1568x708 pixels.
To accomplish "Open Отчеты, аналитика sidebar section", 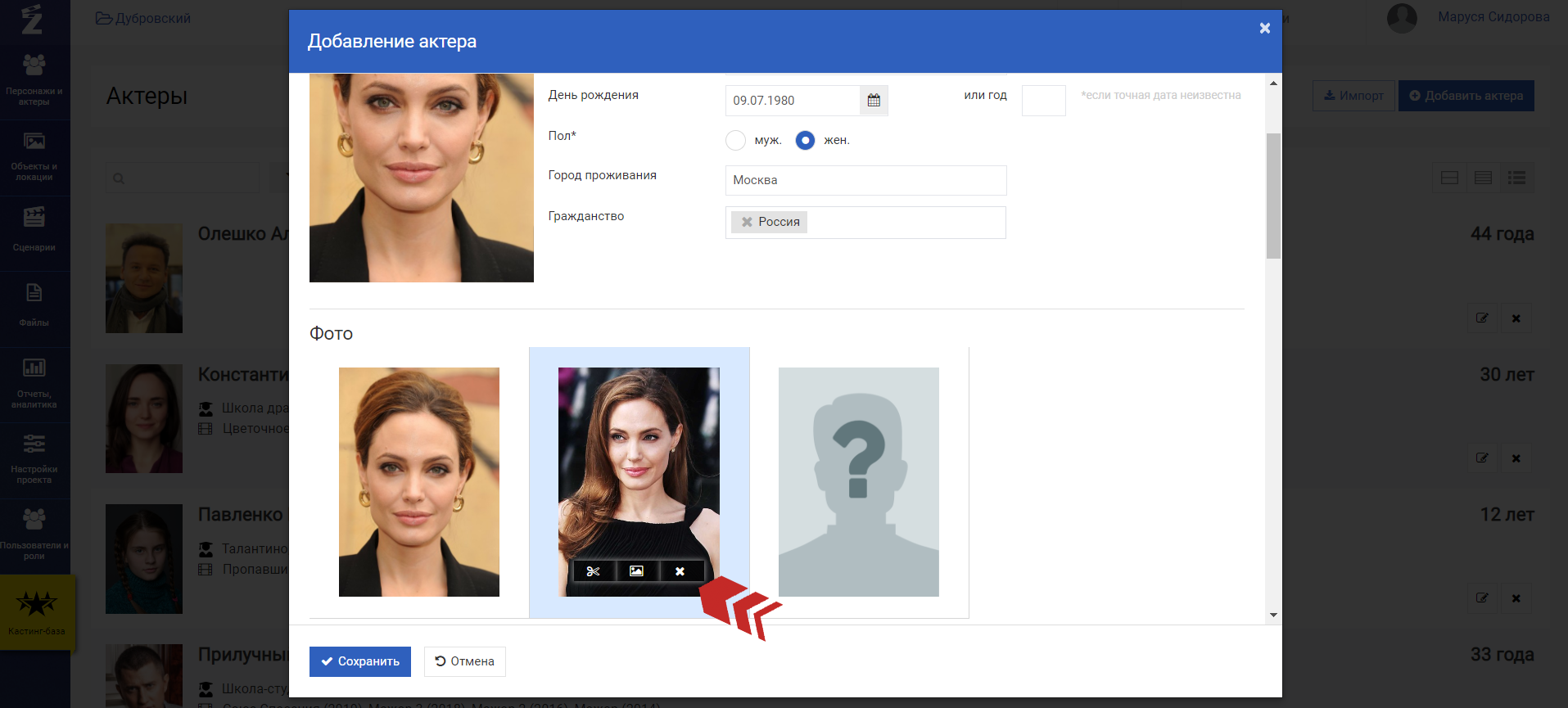I will (x=34, y=383).
